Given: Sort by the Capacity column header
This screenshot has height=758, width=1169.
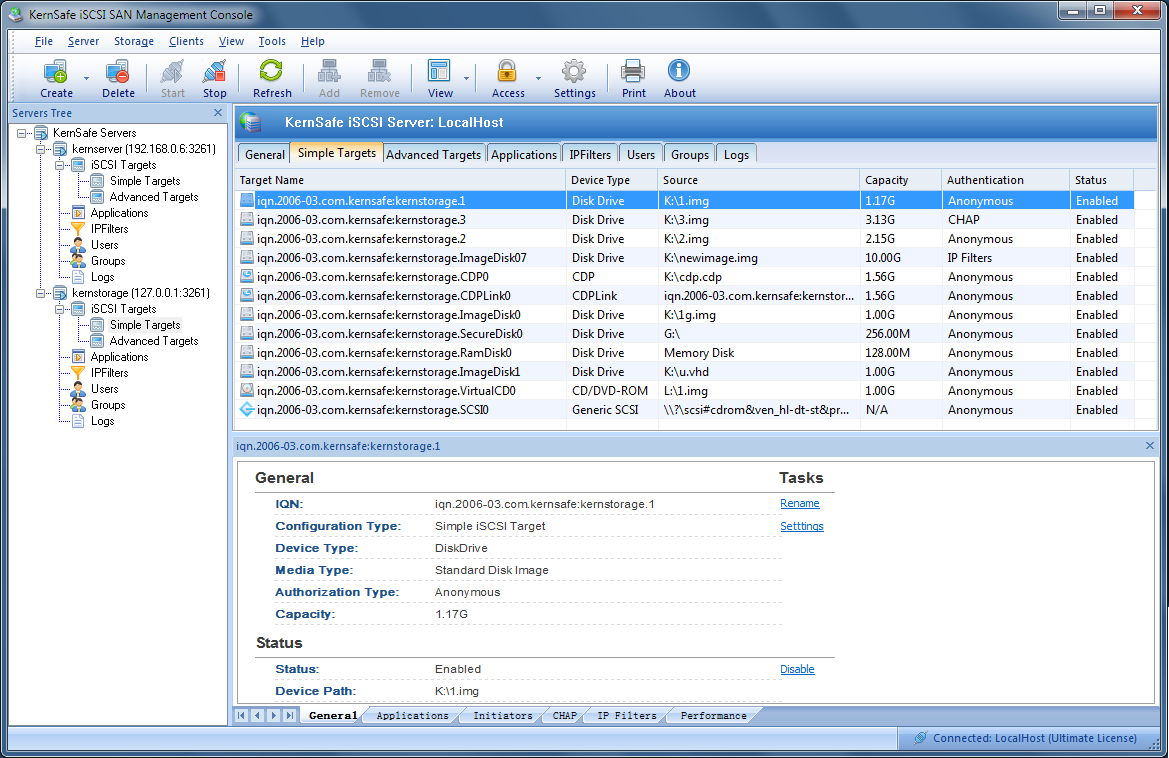Looking at the screenshot, I should click(900, 180).
